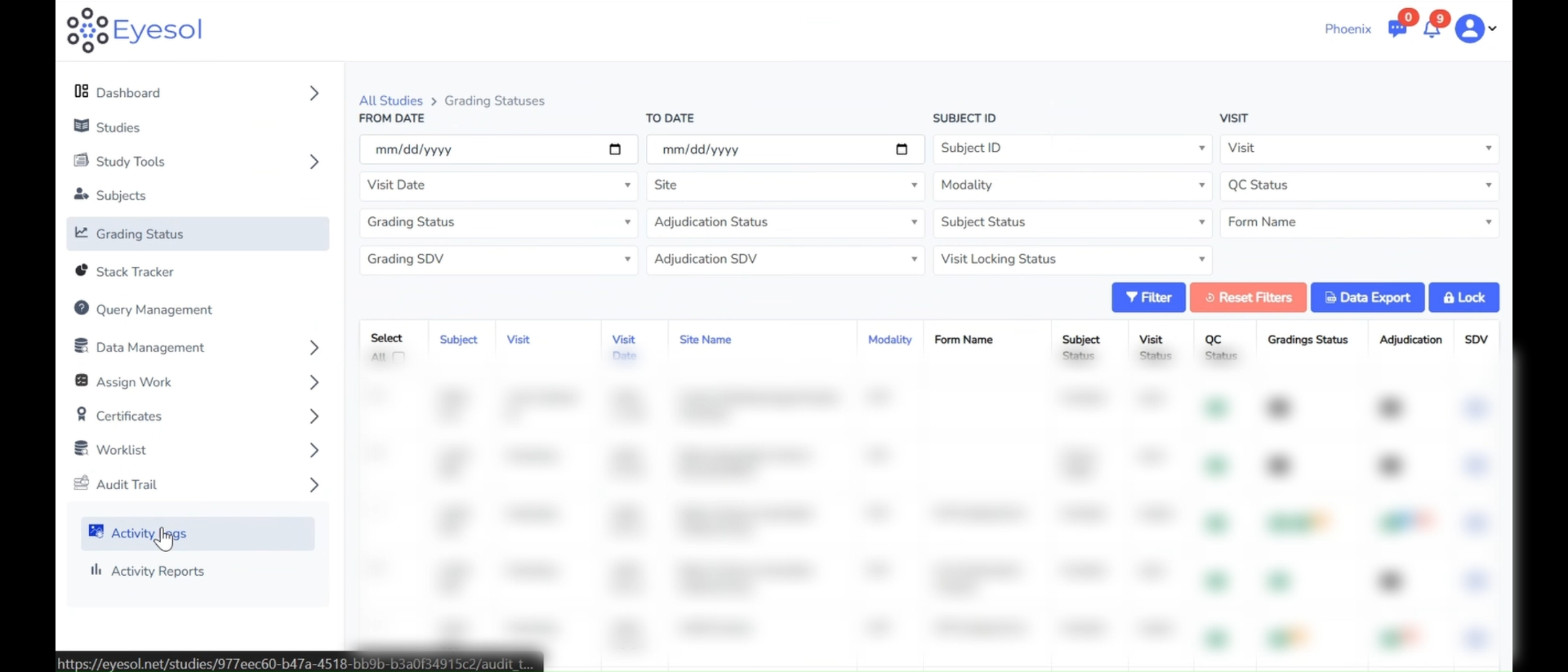Click the blue Filter button

pos(1147,298)
